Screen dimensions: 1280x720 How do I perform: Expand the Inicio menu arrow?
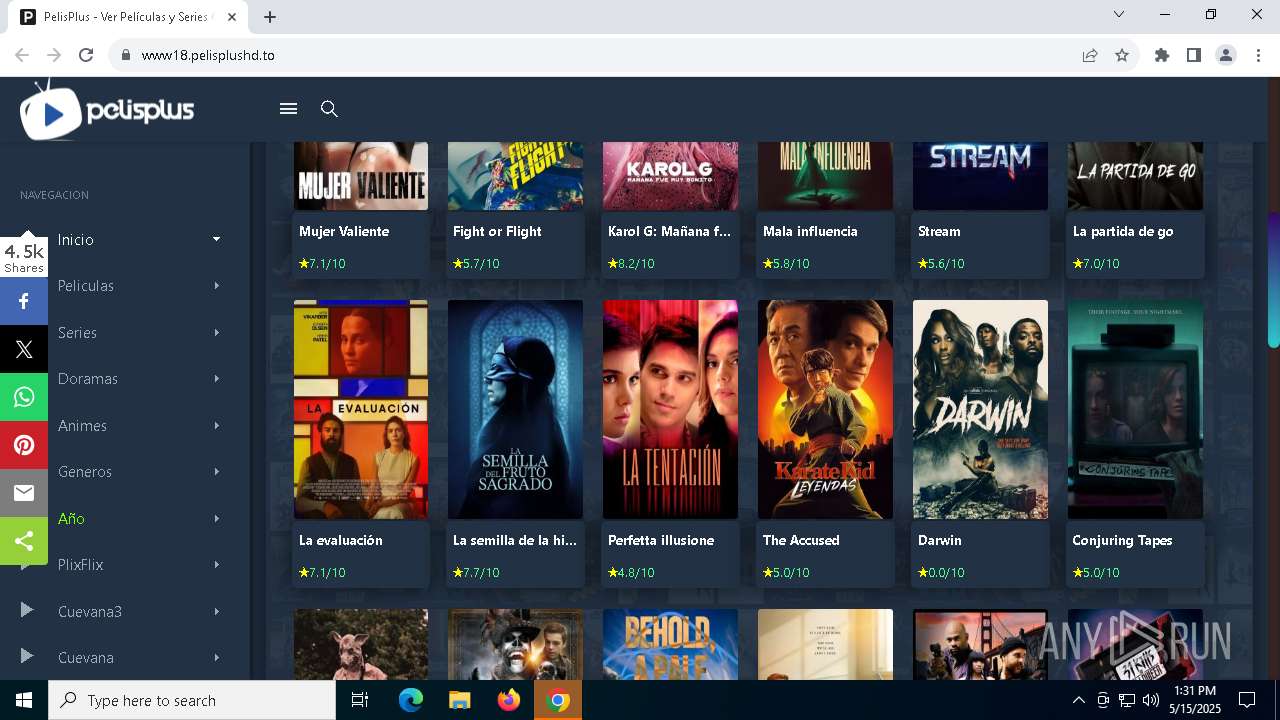coord(216,239)
